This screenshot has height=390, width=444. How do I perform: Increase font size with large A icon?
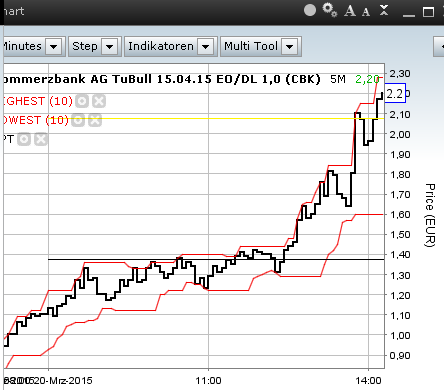click(350, 11)
